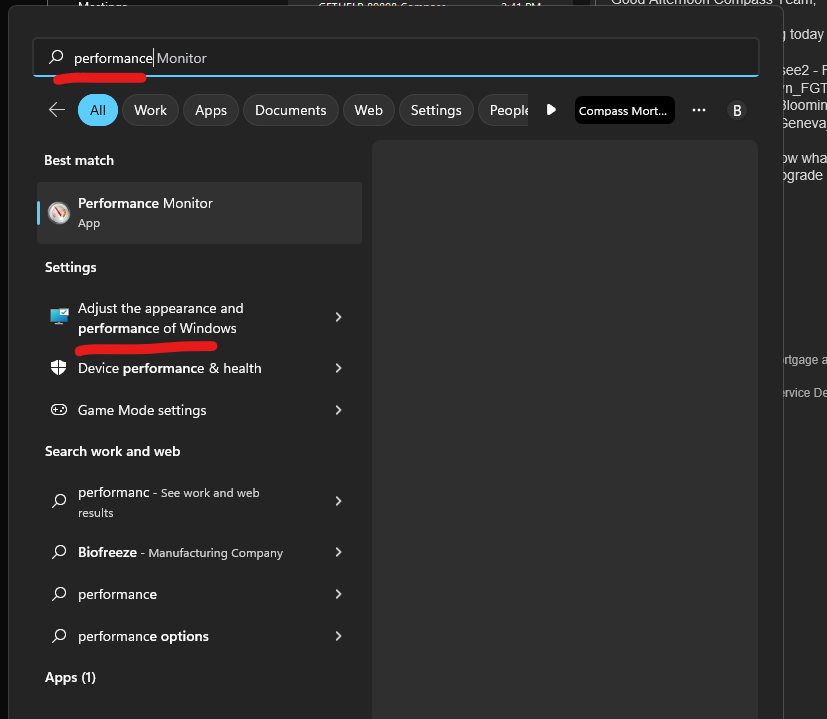Open Biofreeze Manufacturing Company suggestion
The width and height of the screenshot is (827, 719).
tap(199, 552)
